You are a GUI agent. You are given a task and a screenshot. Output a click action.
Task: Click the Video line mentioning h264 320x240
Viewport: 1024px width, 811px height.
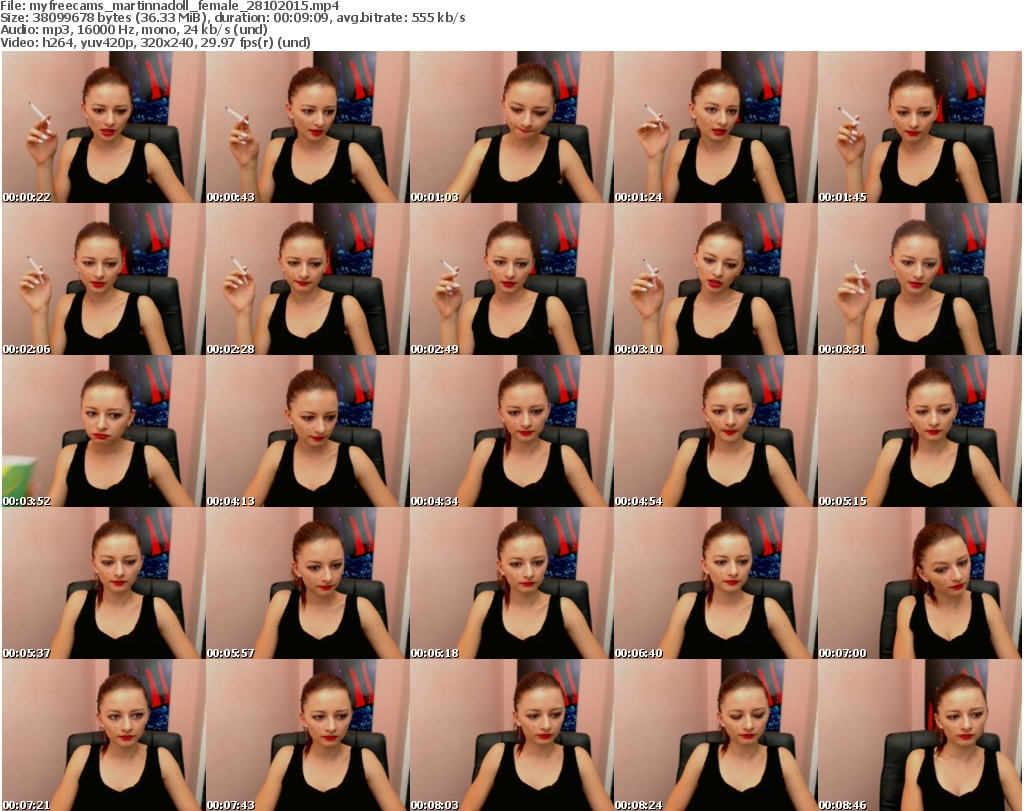pos(155,42)
